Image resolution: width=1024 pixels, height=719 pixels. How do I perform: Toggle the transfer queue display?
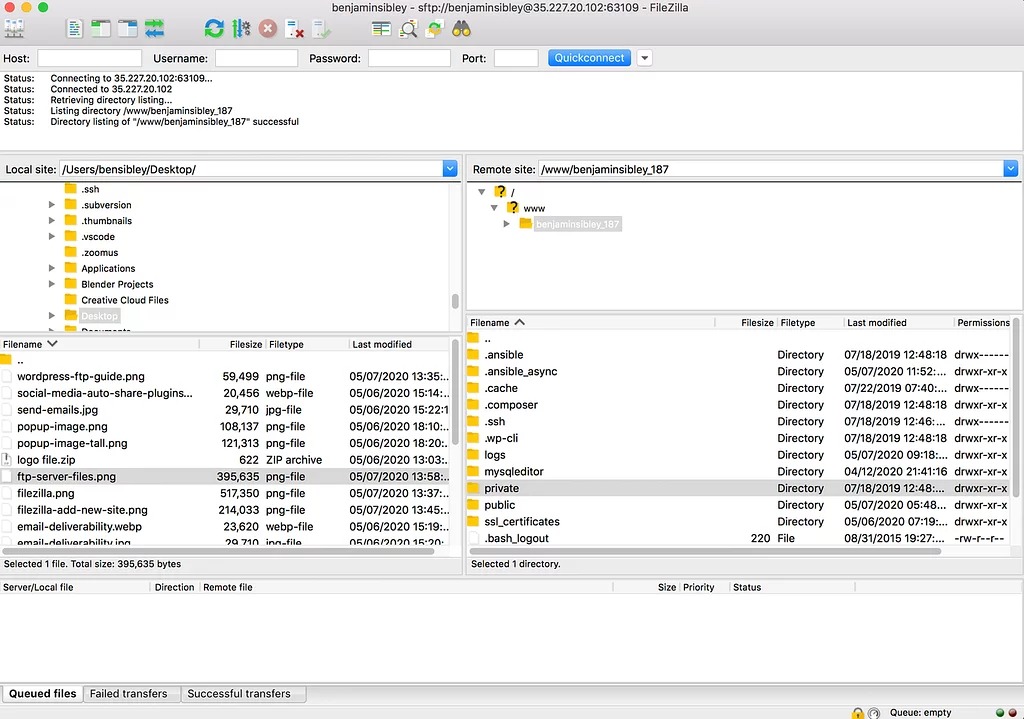click(x=154, y=29)
